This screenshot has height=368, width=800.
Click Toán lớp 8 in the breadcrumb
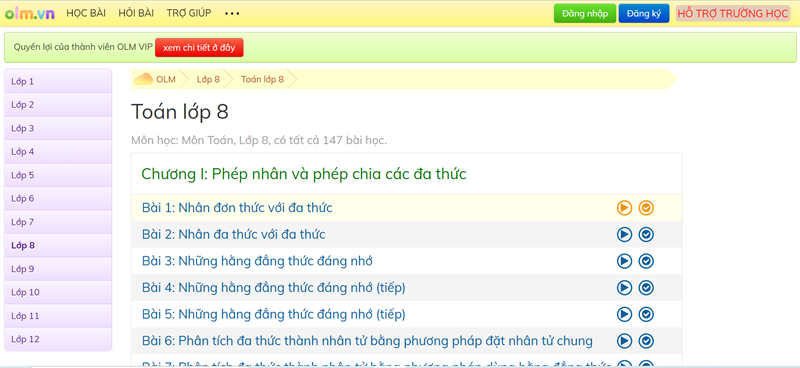pos(262,80)
